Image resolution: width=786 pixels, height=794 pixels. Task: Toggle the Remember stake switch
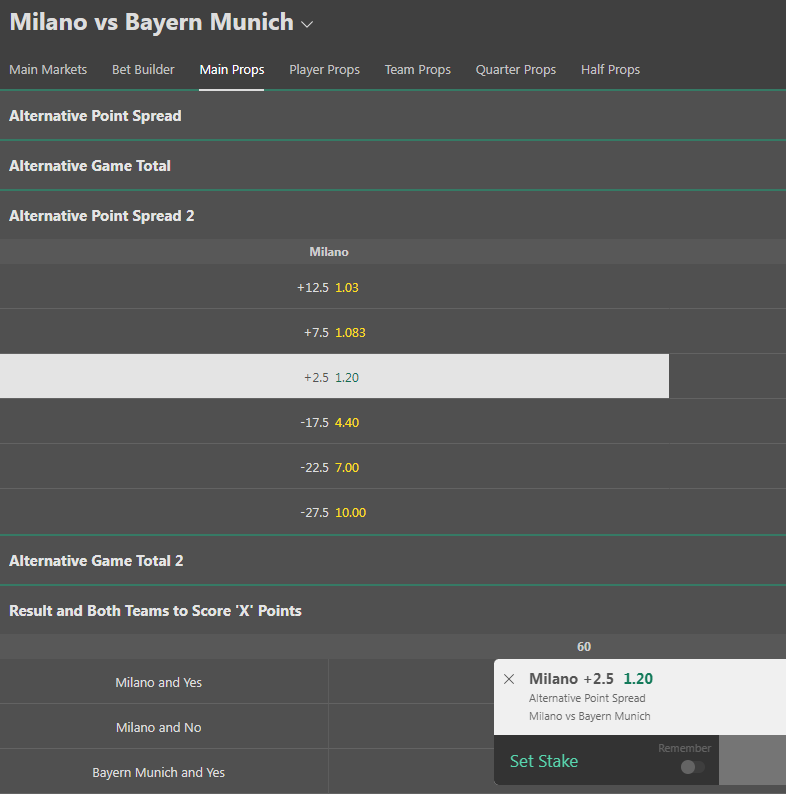[x=692, y=767]
